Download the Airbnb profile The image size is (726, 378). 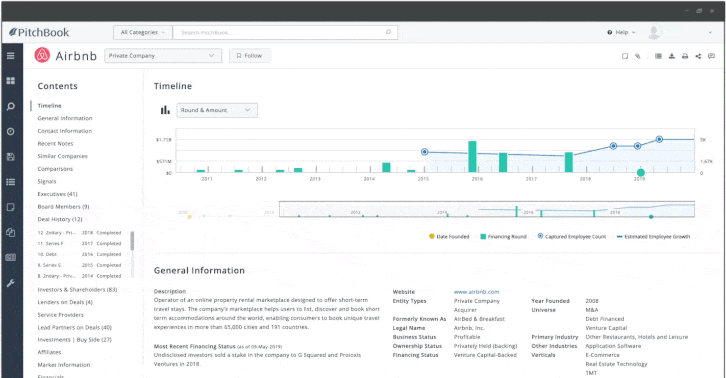pos(671,56)
